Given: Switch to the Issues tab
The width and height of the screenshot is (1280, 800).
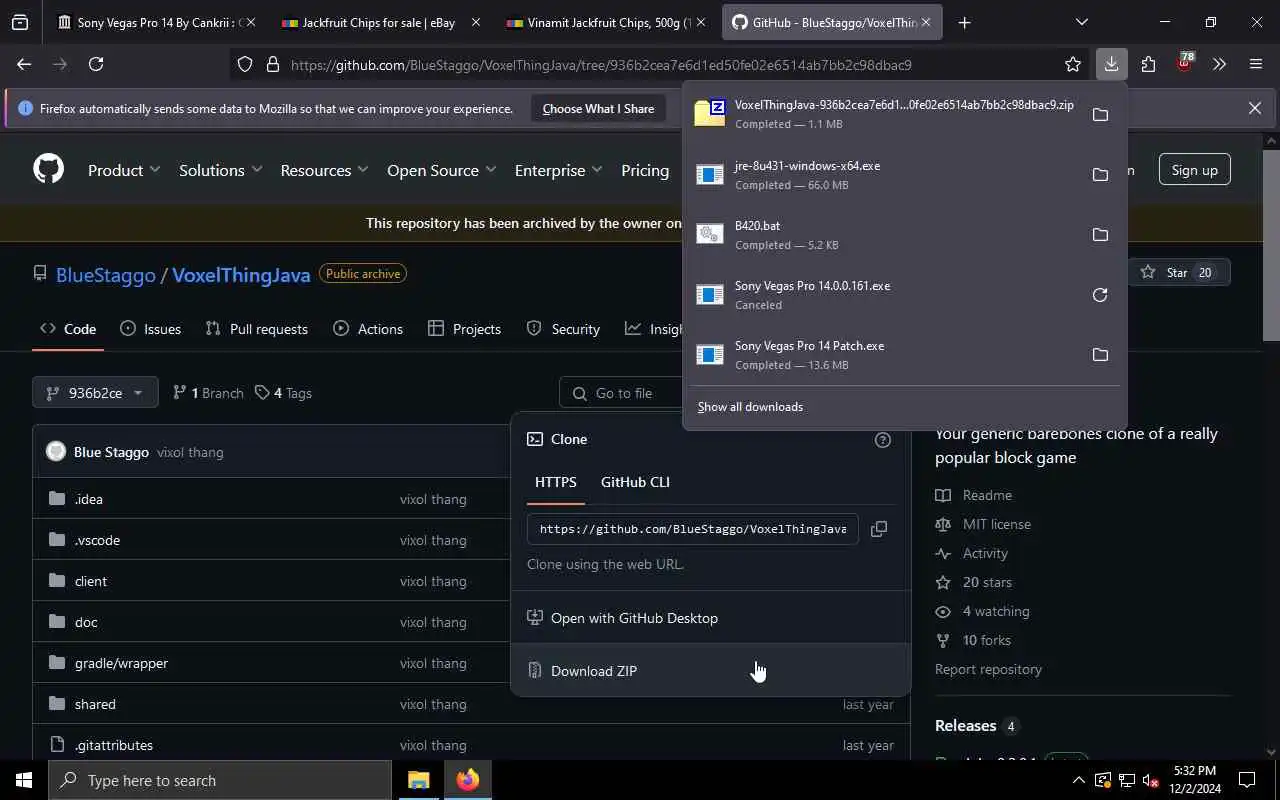Looking at the screenshot, I should tap(150, 329).
